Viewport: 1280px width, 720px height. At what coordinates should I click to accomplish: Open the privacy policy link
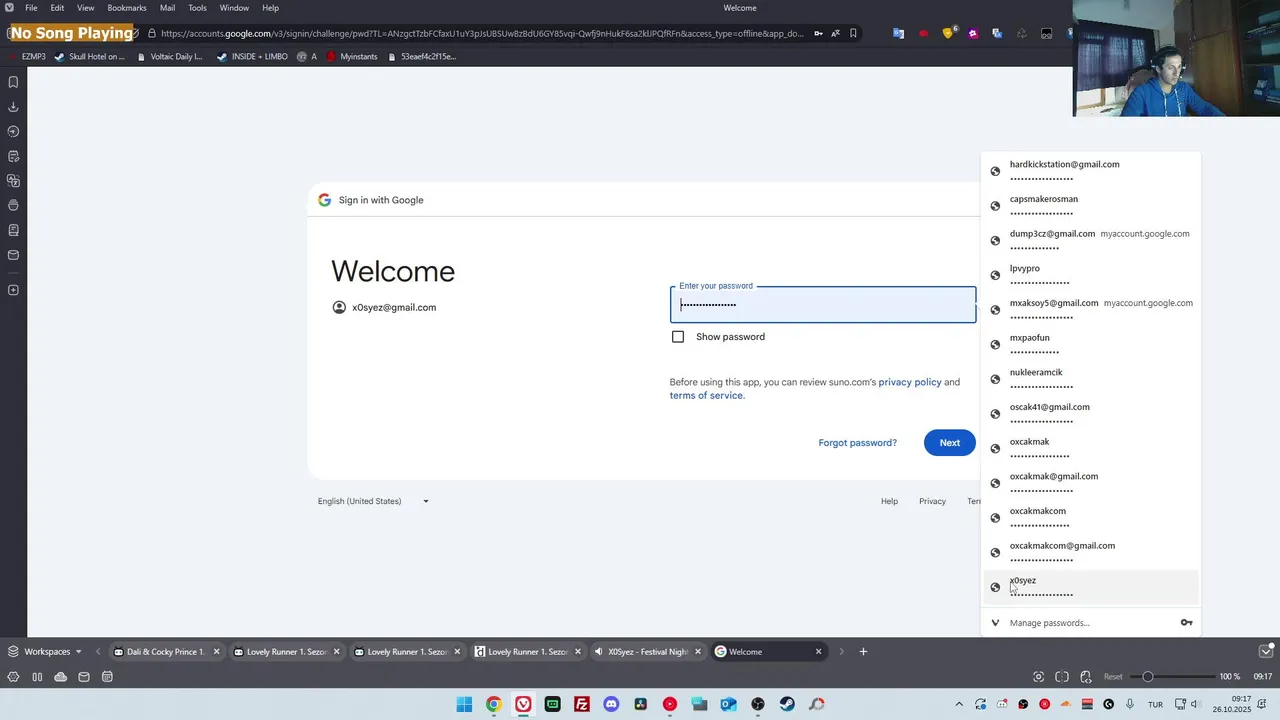[910, 382]
